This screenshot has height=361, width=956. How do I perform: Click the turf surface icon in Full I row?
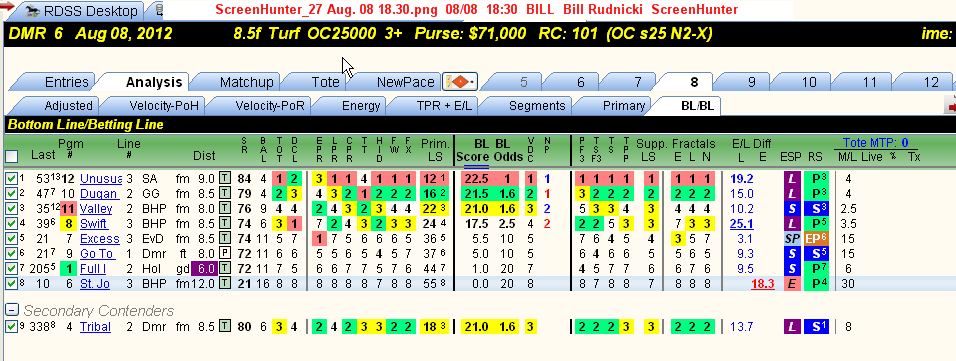click(225, 268)
